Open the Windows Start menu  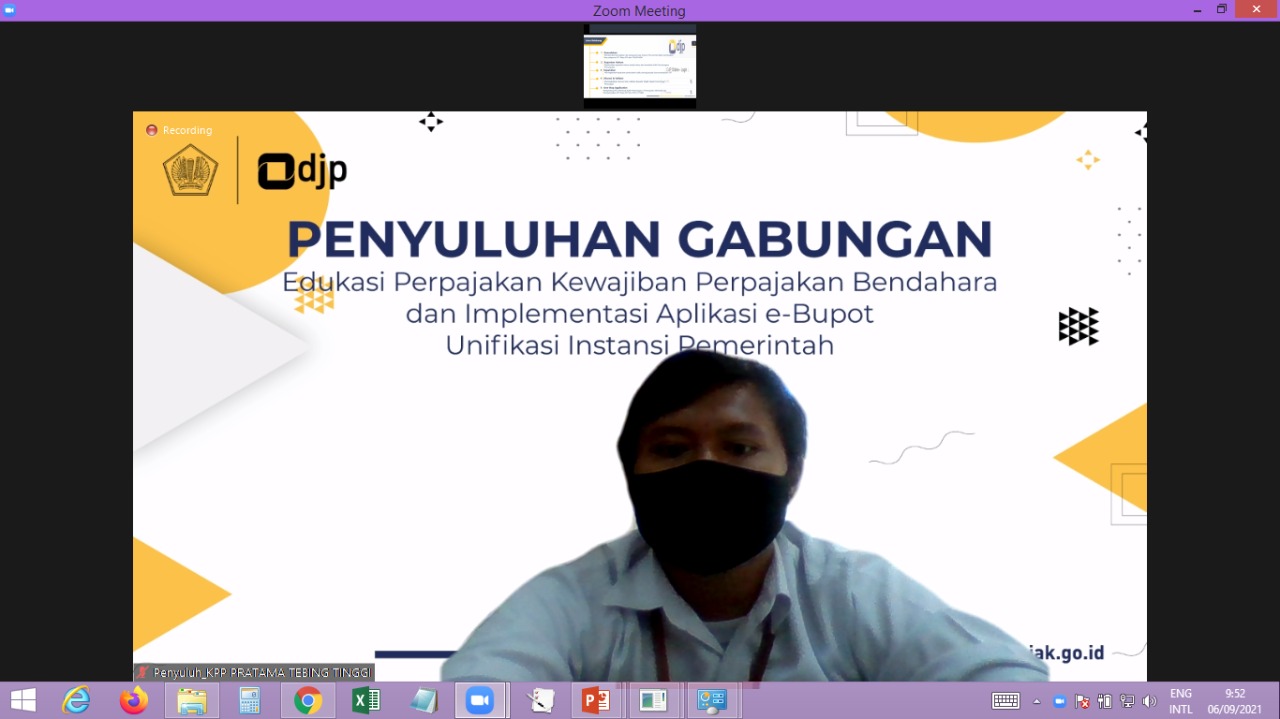click(x=22, y=701)
